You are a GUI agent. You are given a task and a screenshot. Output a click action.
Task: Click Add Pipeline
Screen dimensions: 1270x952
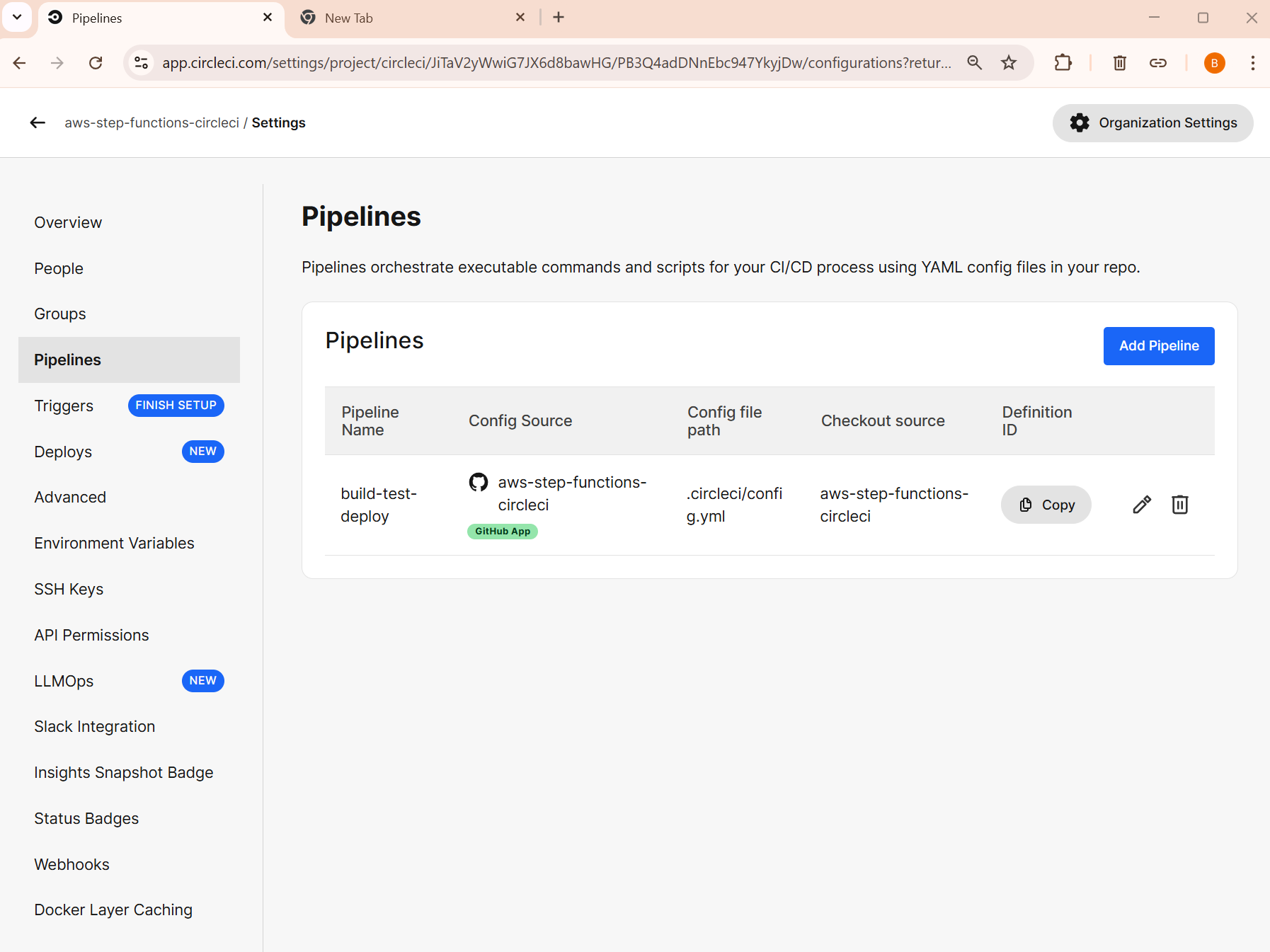1158,346
